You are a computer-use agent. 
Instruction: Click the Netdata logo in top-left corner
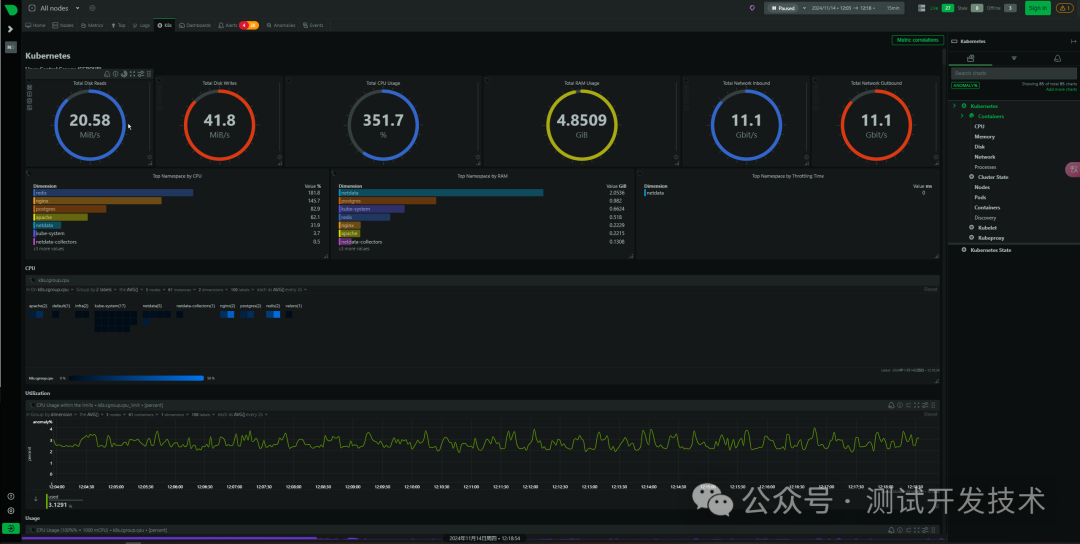(10, 8)
